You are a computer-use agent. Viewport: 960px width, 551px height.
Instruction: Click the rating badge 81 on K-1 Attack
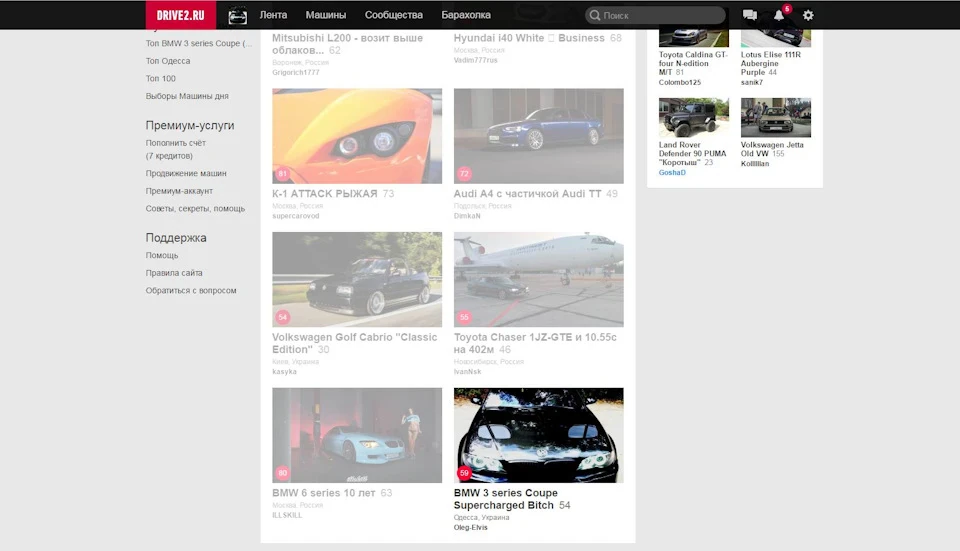coord(282,174)
